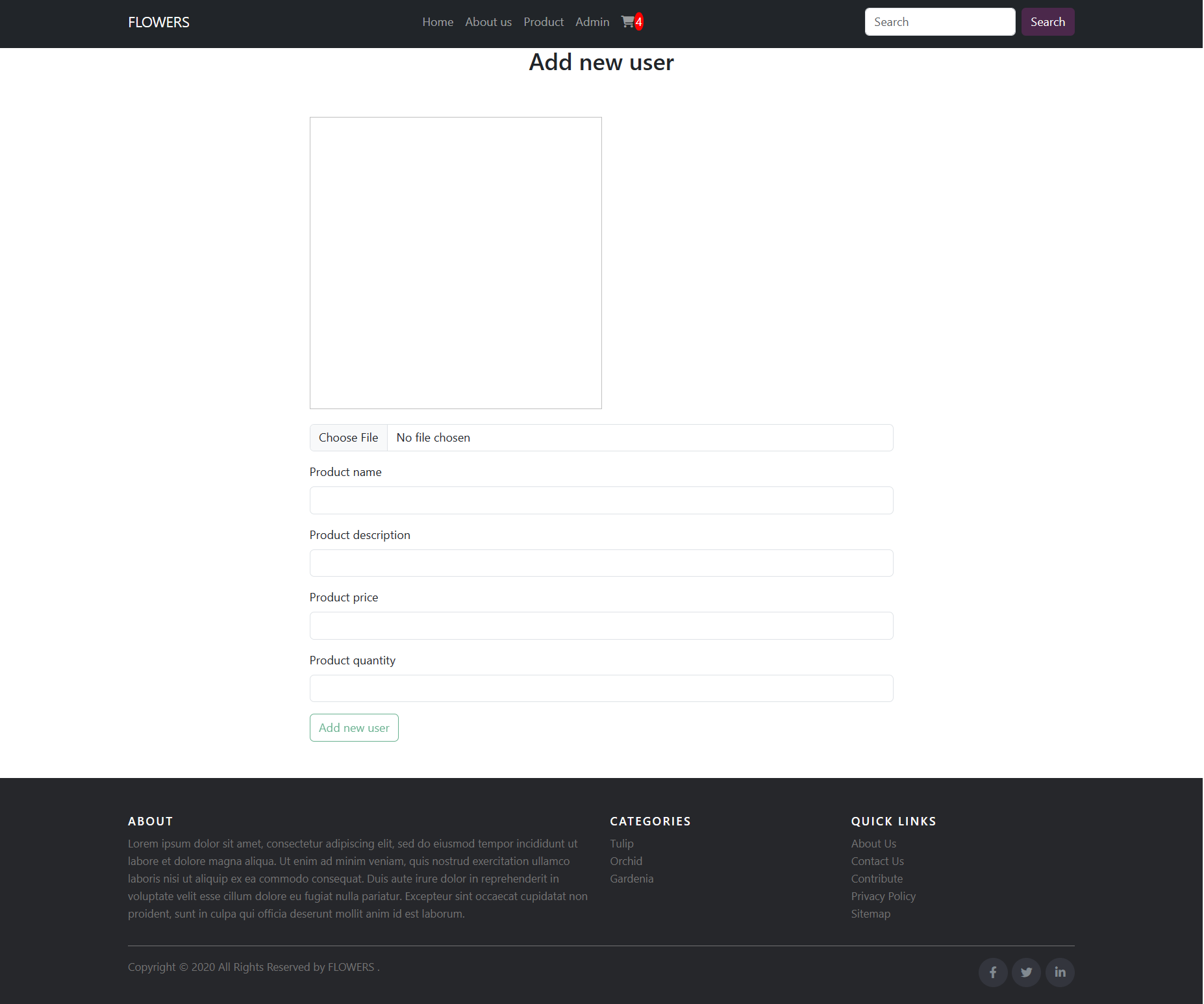Open the Sitemap link in quick links
This screenshot has height=1004, width=1204.
870,913
